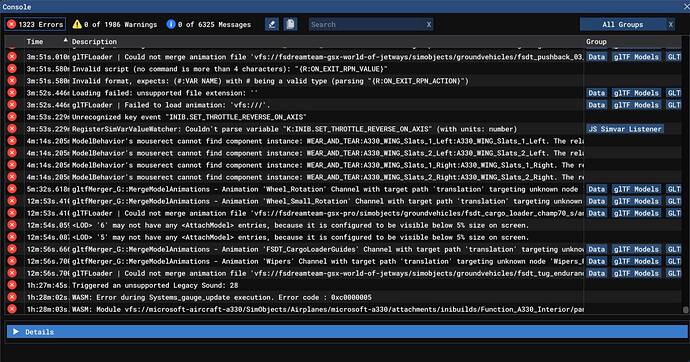Open the All Groups dropdown
The height and width of the screenshot is (362, 690).
[x=623, y=25]
